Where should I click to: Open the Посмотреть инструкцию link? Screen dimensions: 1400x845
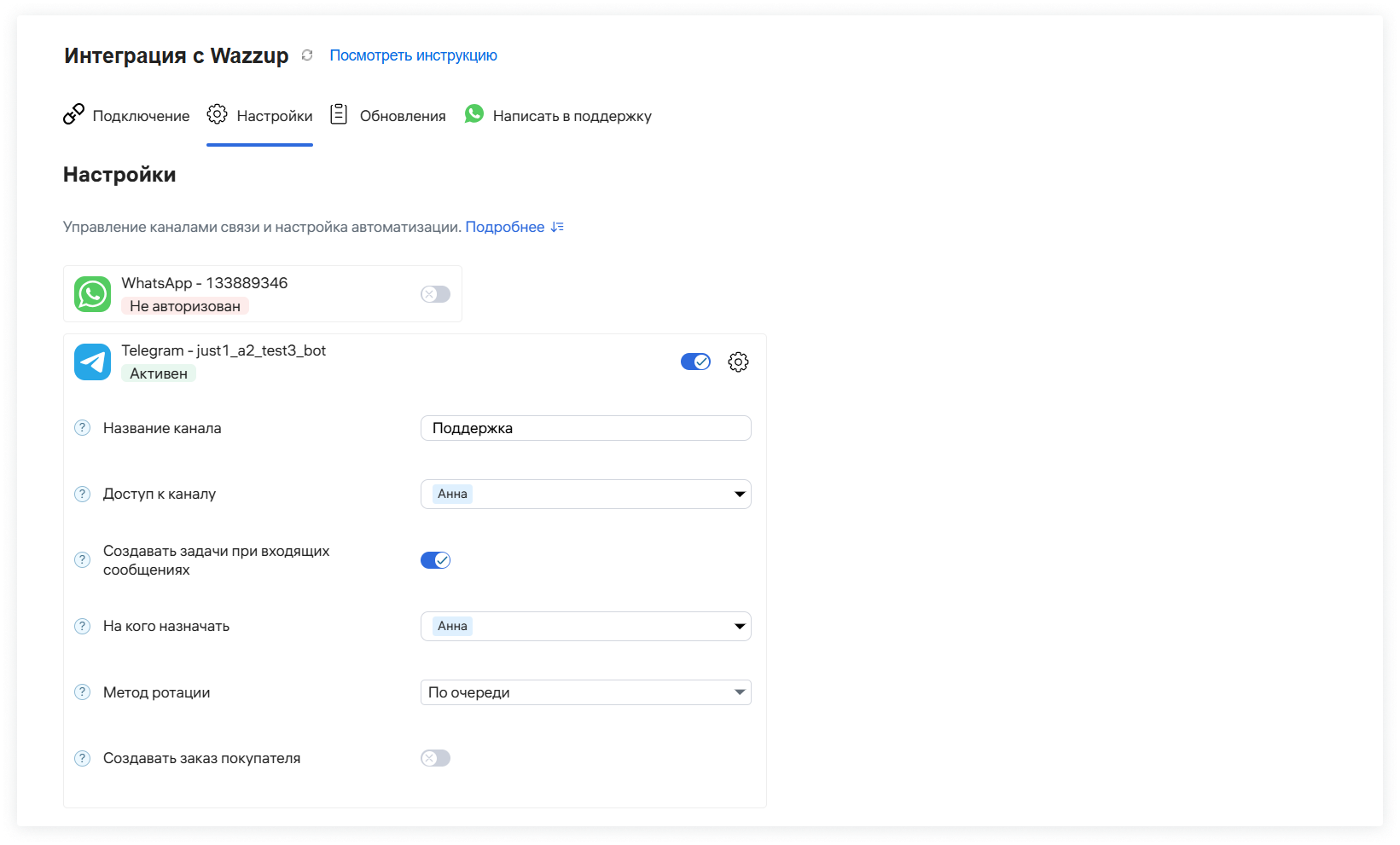coord(413,55)
